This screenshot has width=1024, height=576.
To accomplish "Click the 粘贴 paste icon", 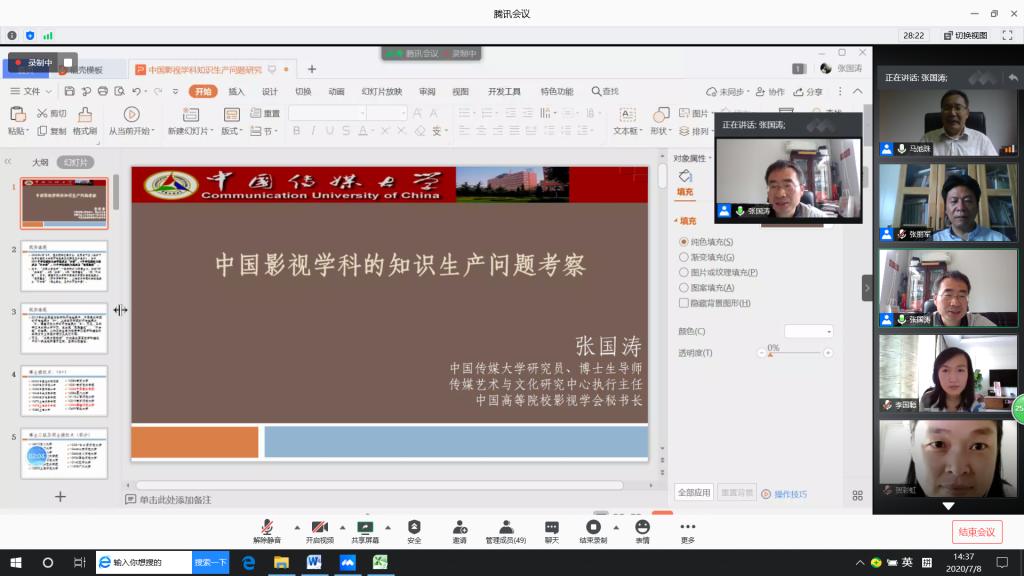I will pos(18,115).
